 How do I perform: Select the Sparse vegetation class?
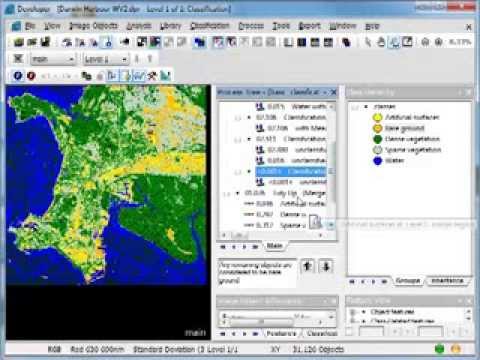coord(407,150)
